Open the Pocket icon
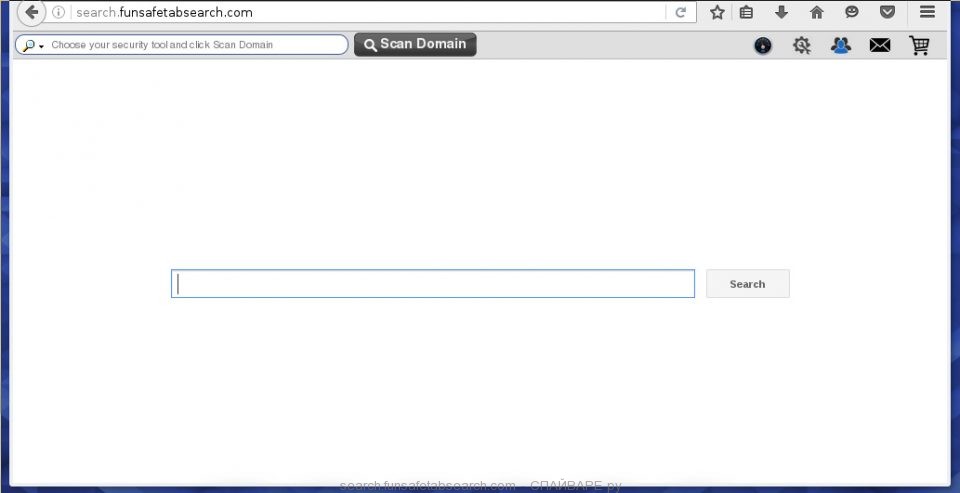 (887, 13)
